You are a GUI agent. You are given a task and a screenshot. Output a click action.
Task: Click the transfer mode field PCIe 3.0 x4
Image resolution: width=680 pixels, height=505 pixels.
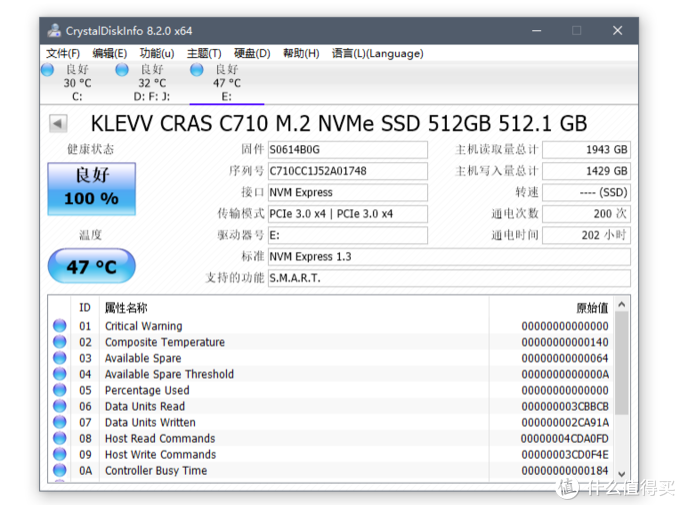(x=348, y=213)
